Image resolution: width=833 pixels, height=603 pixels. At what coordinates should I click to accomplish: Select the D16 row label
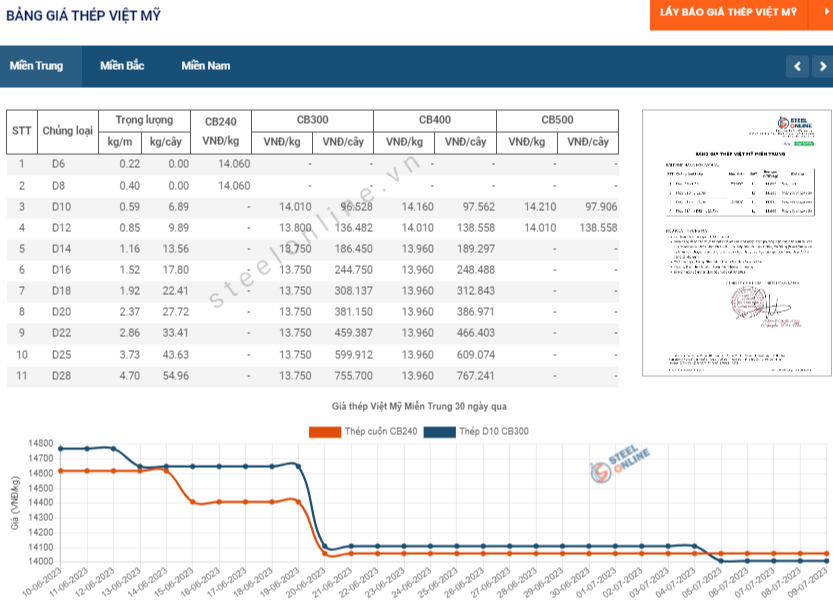[61, 270]
